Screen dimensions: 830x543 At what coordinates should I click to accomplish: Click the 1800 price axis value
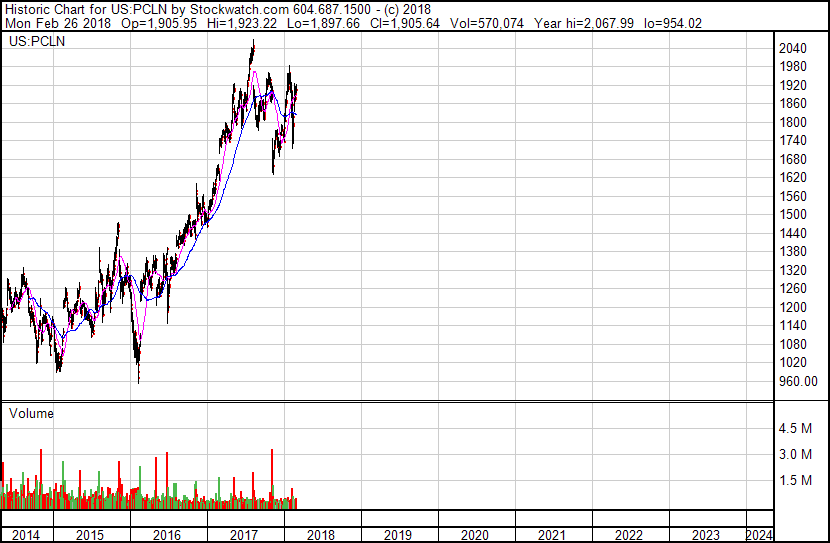pos(793,122)
